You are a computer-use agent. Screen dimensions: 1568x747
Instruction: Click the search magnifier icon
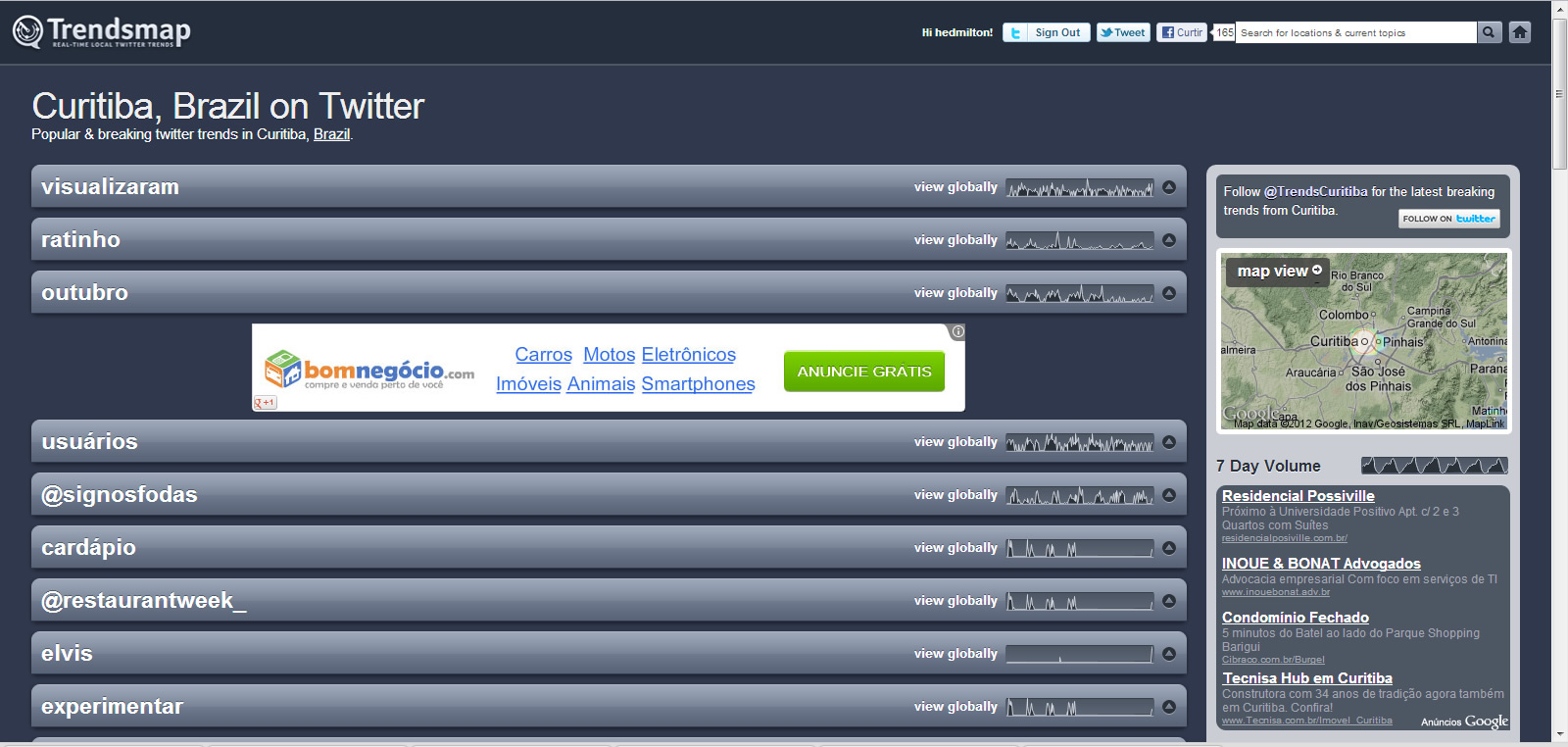click(1489, 32)
